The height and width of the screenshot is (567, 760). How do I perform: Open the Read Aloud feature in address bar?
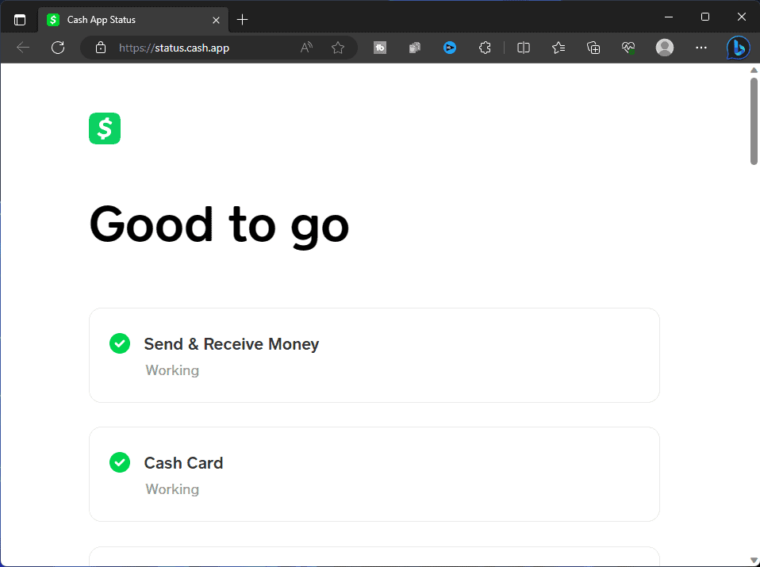(x=307, y=47)
